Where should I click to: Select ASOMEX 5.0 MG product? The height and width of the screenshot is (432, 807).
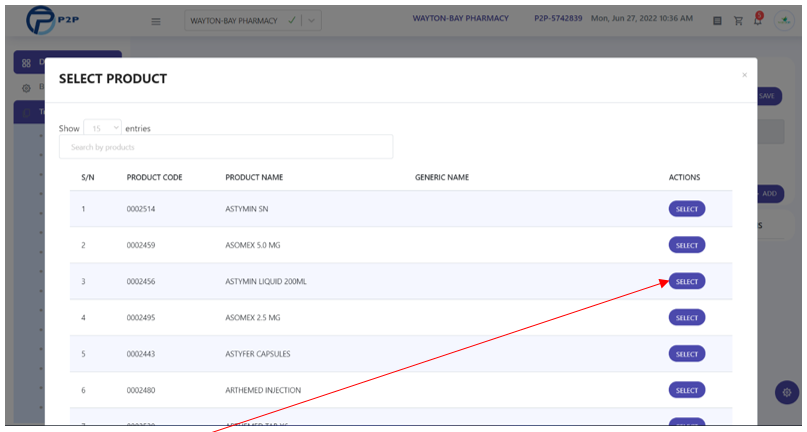687,245
